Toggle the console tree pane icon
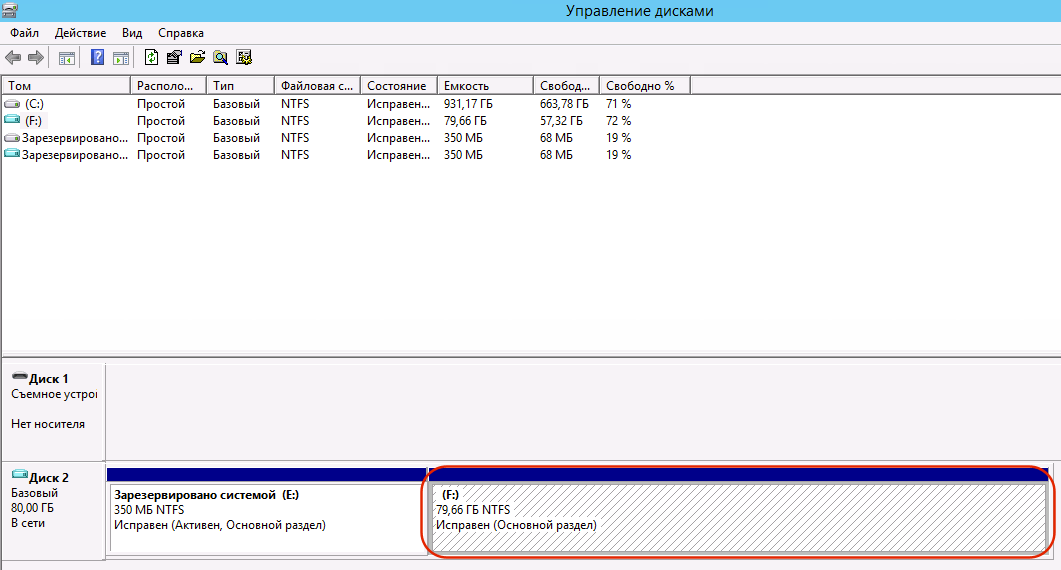 (x=67, y=57)
